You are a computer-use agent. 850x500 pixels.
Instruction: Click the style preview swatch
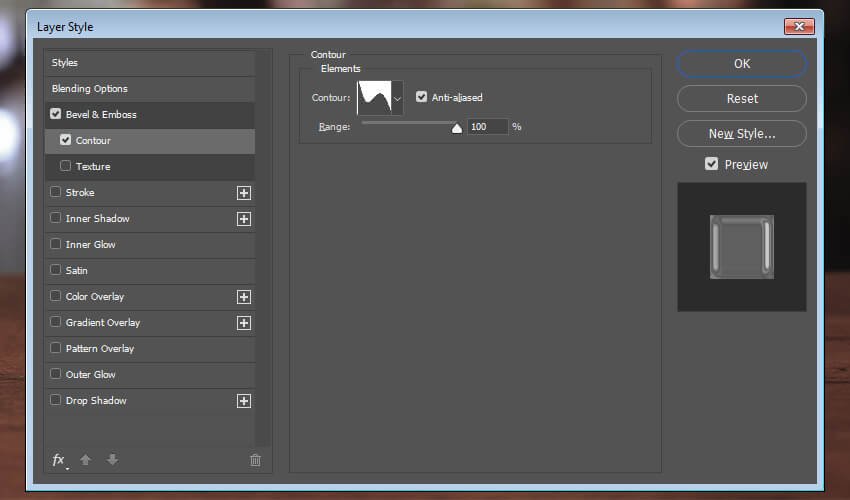pos(742,247)
